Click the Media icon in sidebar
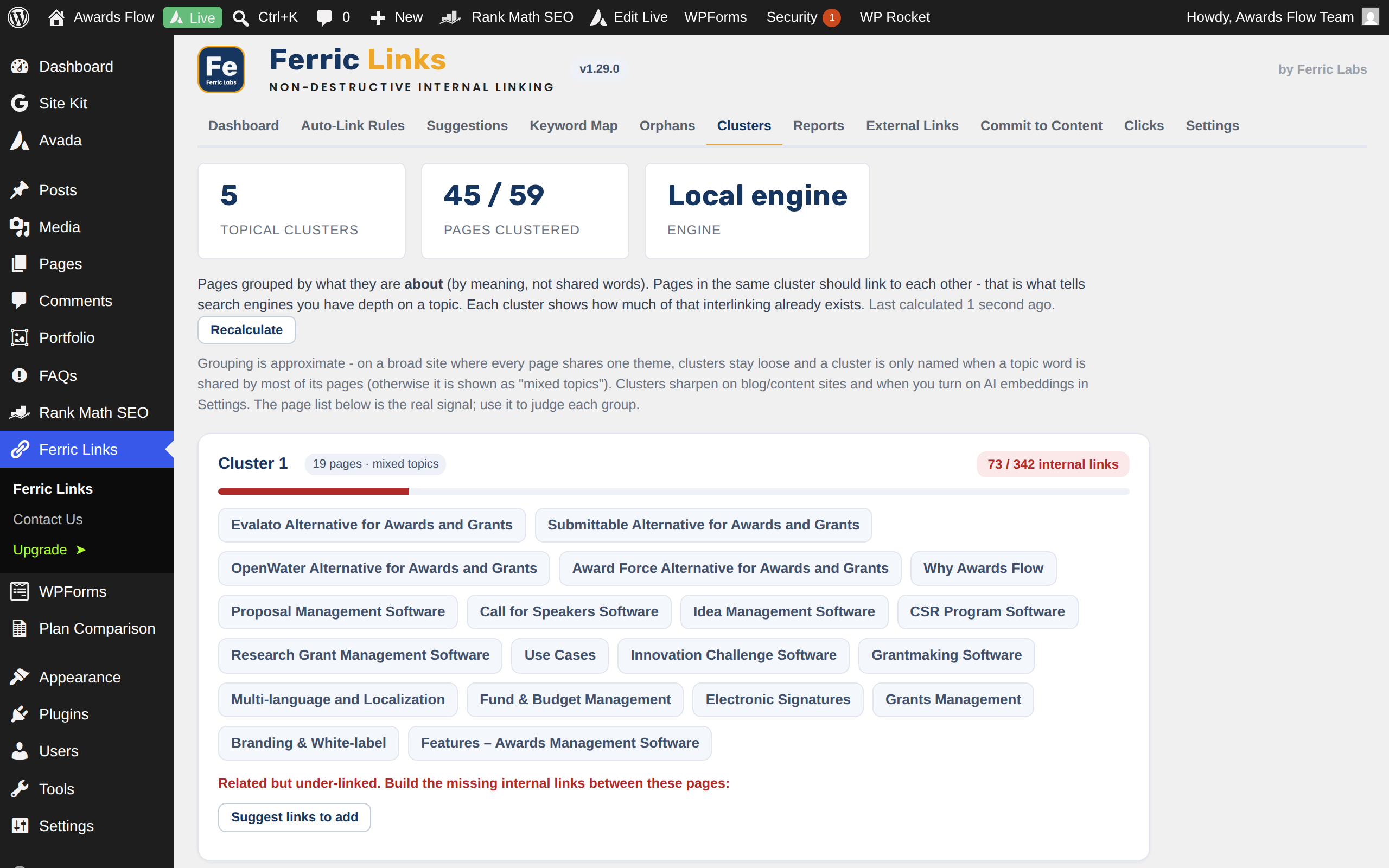1389x868 pixels. 20,227
